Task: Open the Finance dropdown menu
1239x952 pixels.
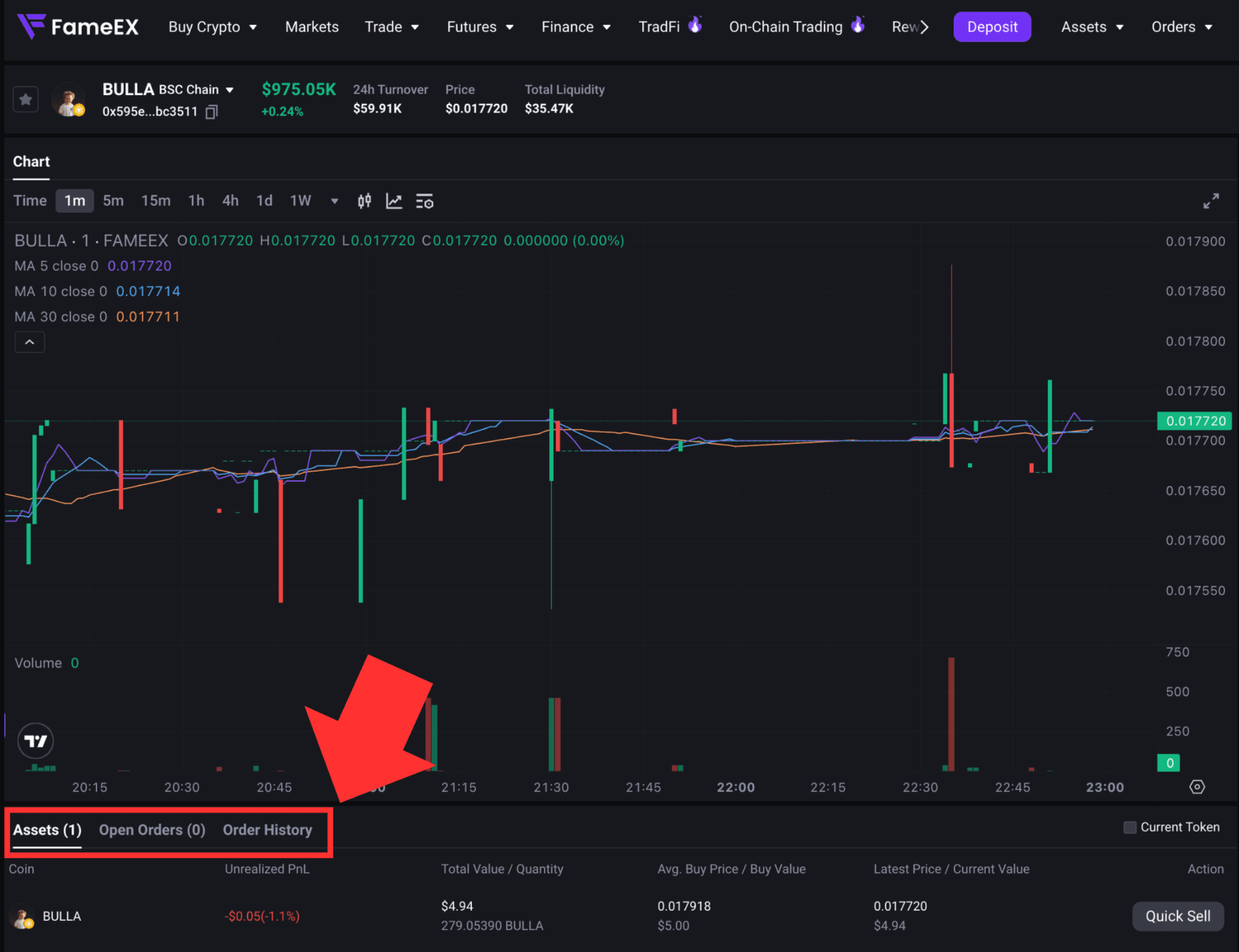Action: click(576, 27)
